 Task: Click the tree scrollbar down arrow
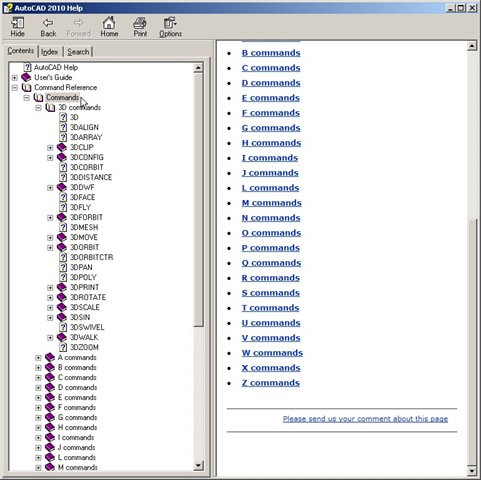pos(198,465)
